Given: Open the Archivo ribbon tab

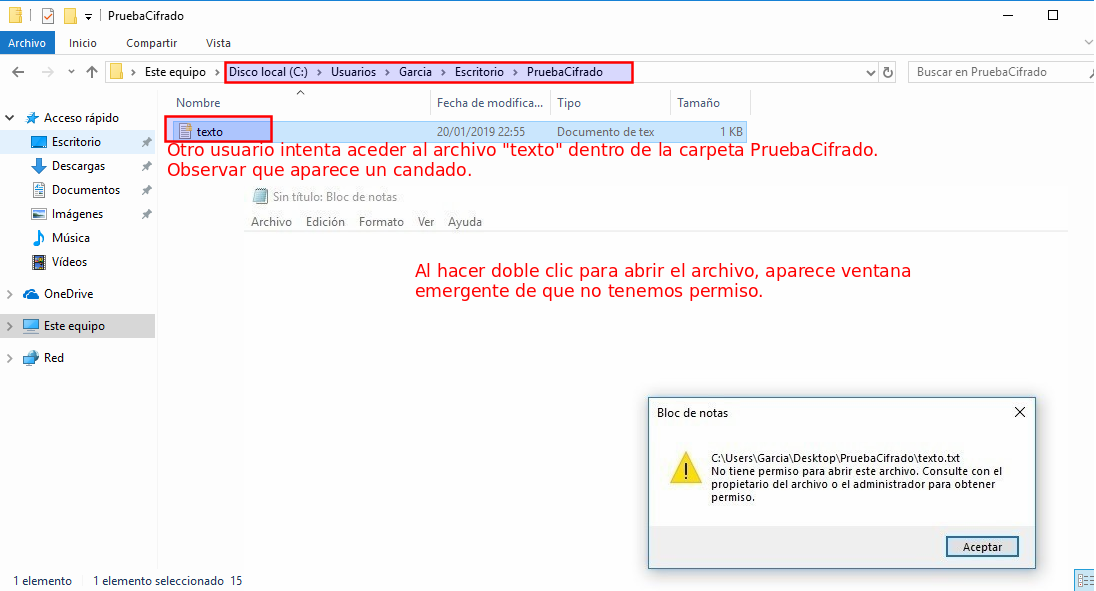Looking at the screenshot, I should click(27, 43).
